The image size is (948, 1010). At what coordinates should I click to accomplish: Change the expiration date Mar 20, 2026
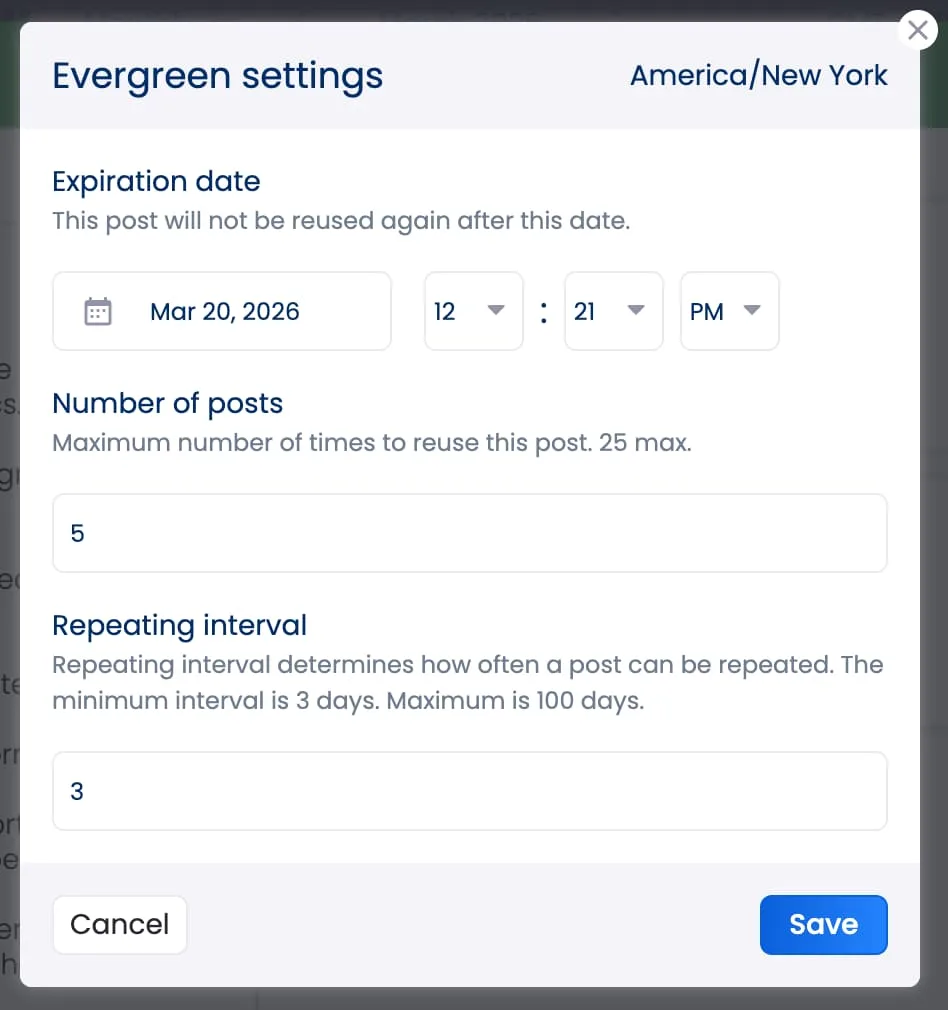pos(224,311)
